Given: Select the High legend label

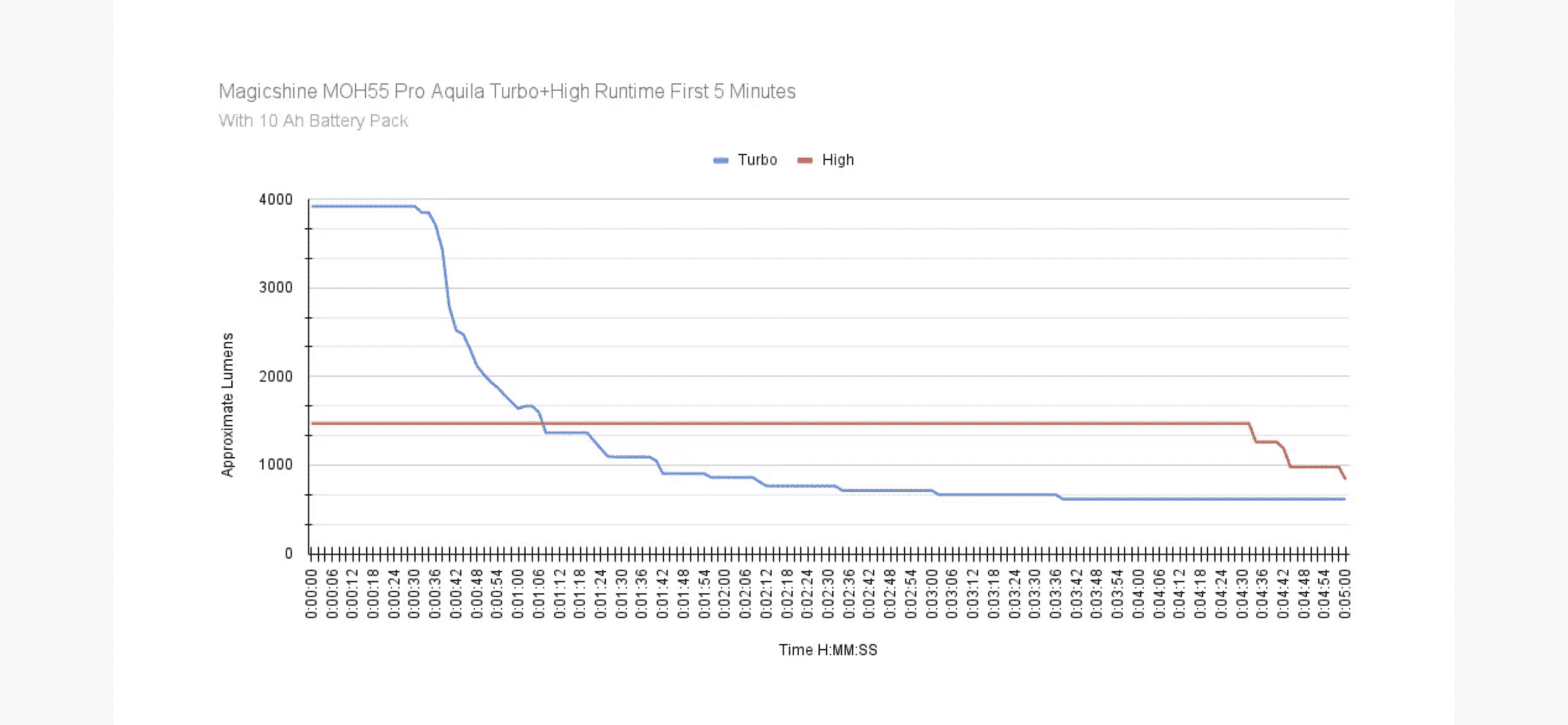Looking at the screenshot, I should click(x=838, y=160).
